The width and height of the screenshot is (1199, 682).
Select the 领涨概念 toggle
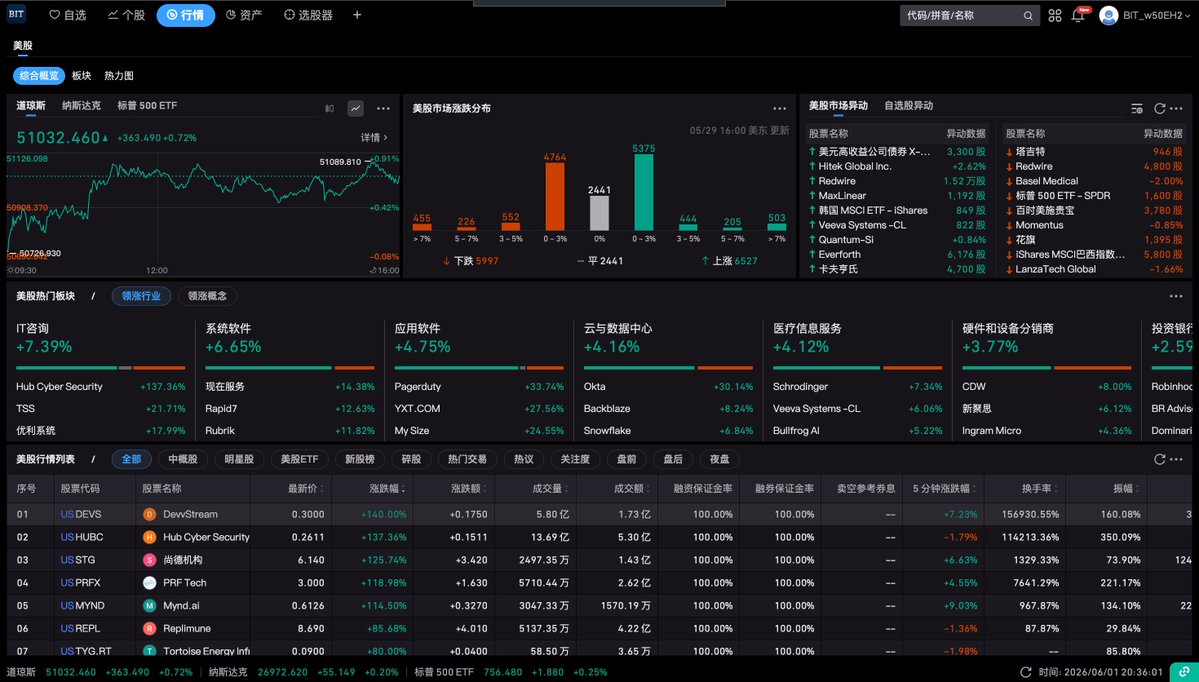tap(207, 296)
